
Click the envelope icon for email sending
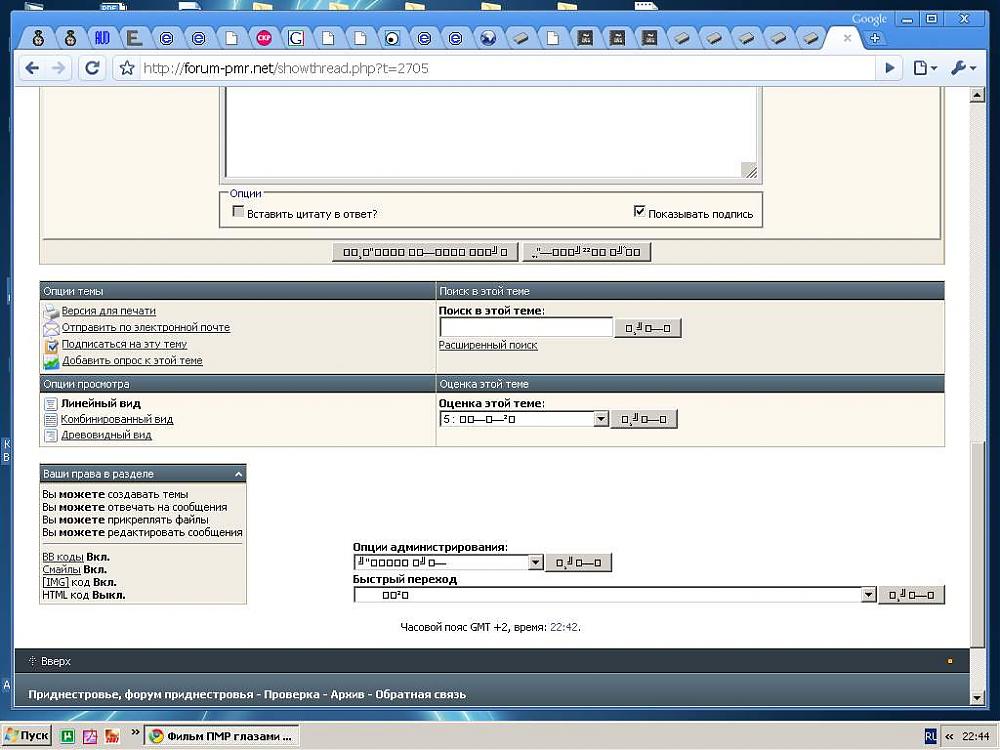click(x=51, y=328)
